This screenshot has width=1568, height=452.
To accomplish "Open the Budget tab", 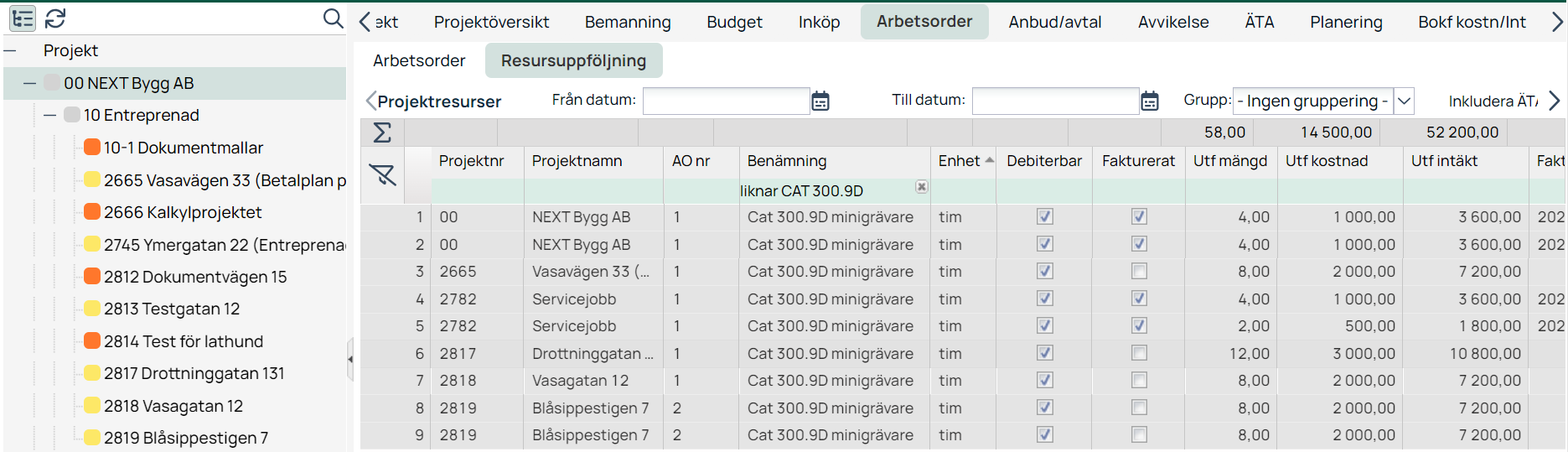I will pos(734,22).
